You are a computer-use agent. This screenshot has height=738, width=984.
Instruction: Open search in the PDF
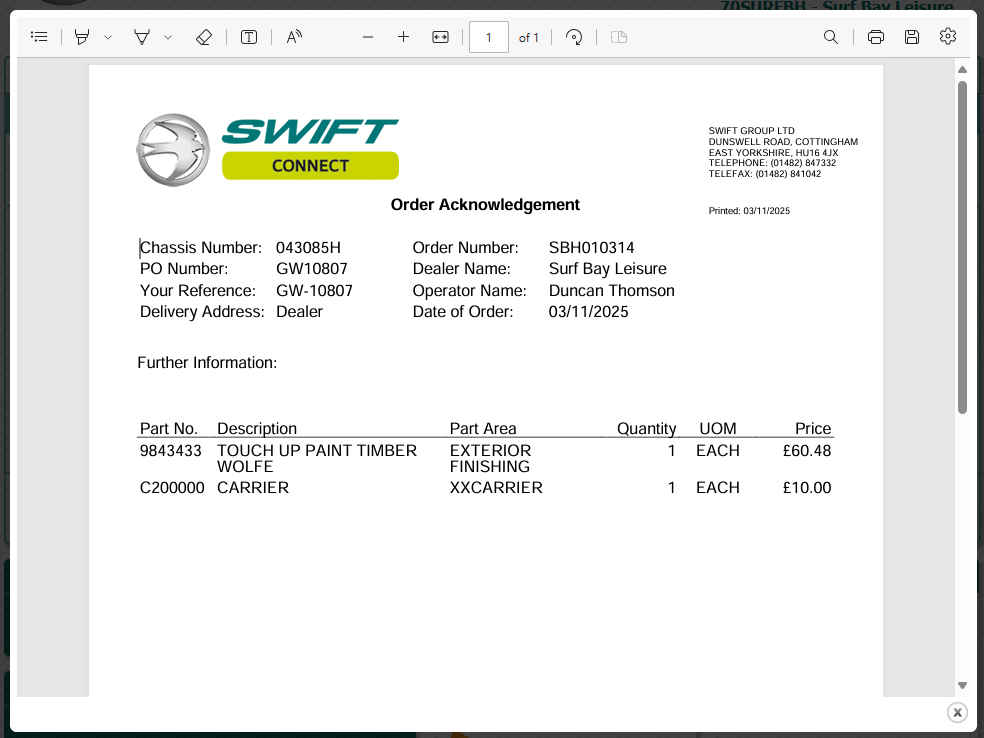tap(831, 37)
